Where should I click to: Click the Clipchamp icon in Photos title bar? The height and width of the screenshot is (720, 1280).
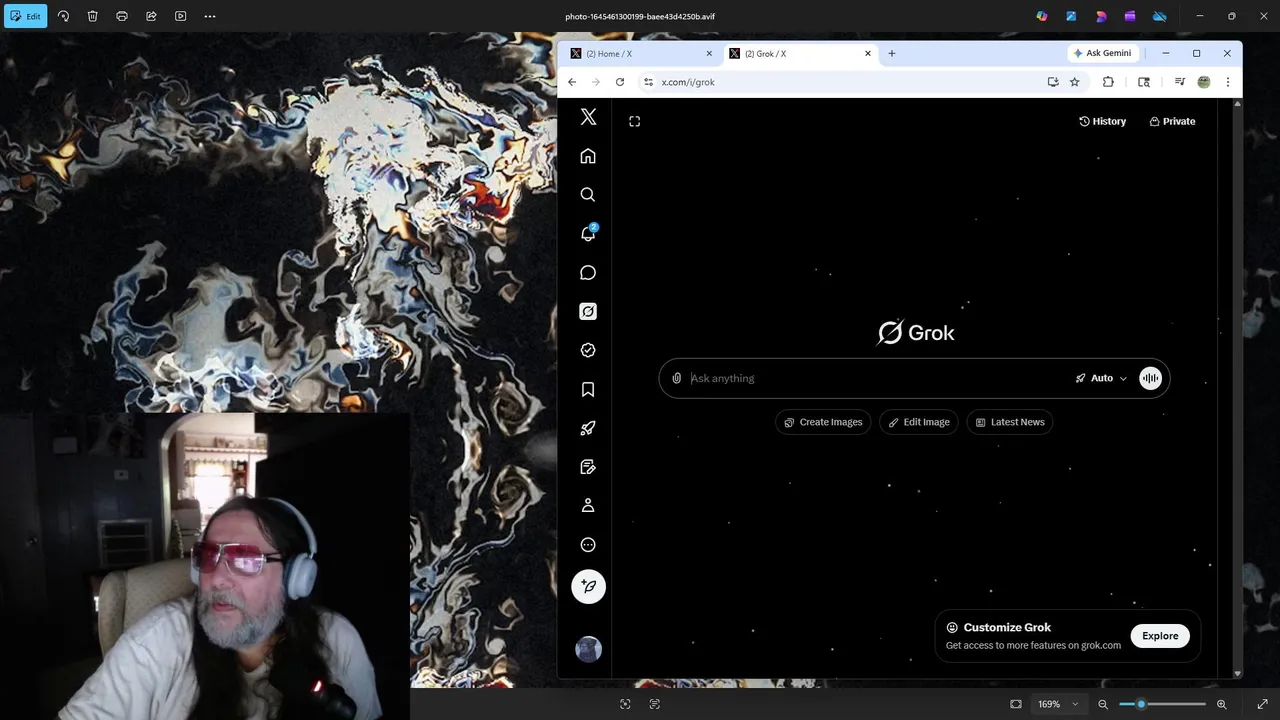tap(1130, 16)
